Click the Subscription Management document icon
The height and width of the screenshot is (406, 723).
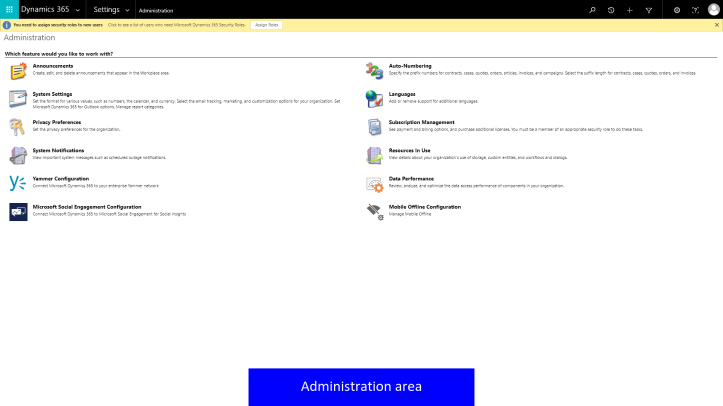click(x=374, y=127)
